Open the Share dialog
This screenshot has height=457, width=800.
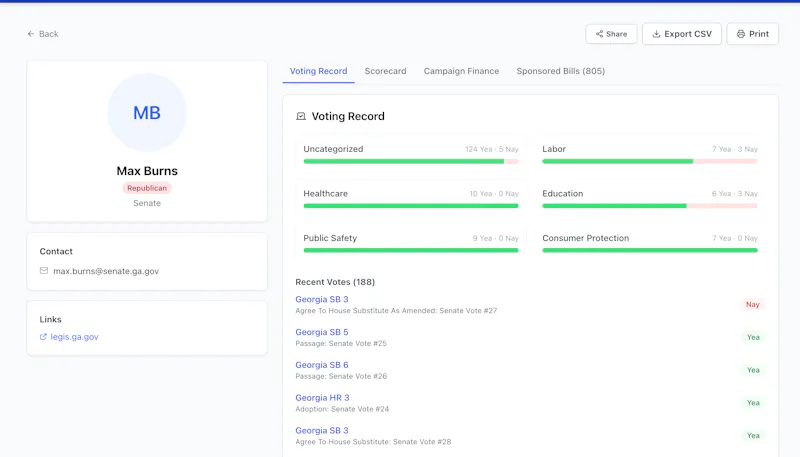[x=611, y=34]
